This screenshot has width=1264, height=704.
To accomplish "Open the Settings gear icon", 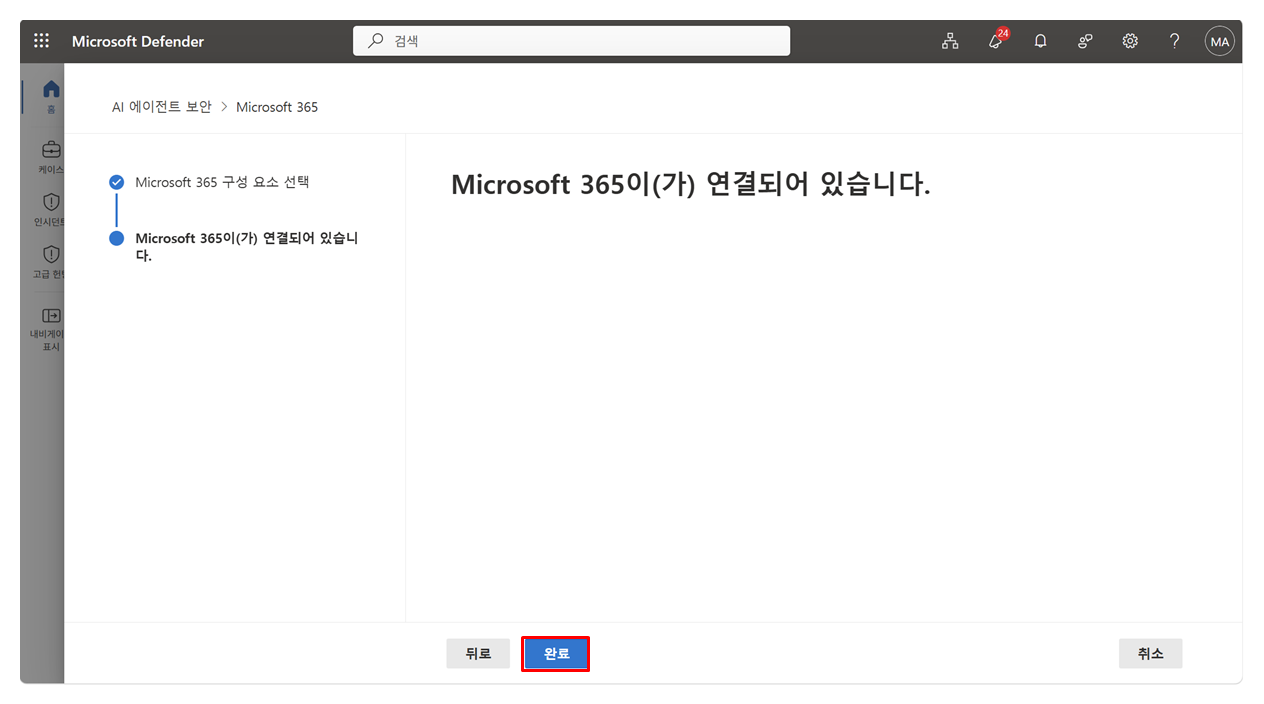I will (1130, 41).
